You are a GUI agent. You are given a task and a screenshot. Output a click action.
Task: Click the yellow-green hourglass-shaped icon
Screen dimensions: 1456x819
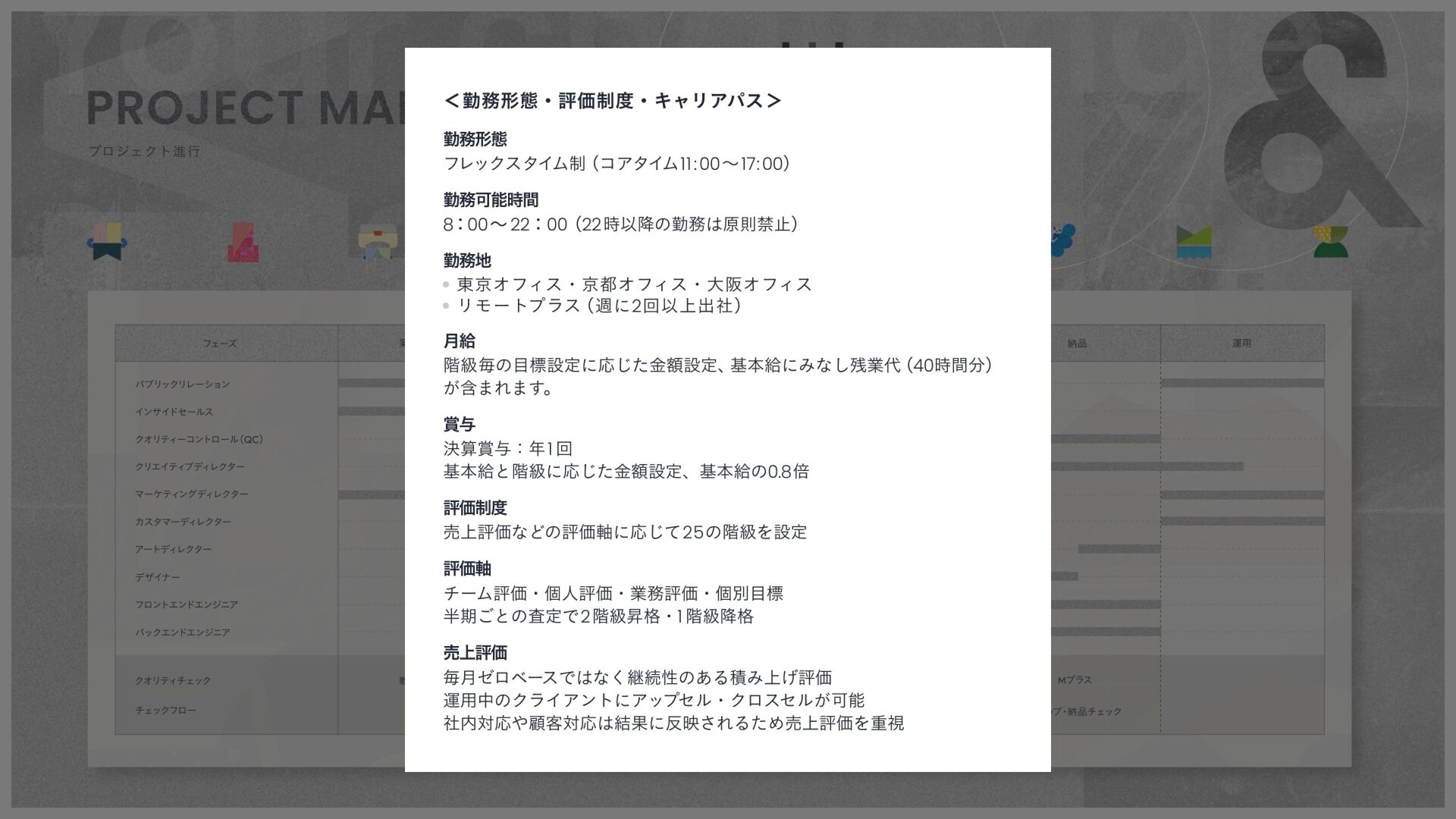pyautogui.click(x=1331, y=242)
